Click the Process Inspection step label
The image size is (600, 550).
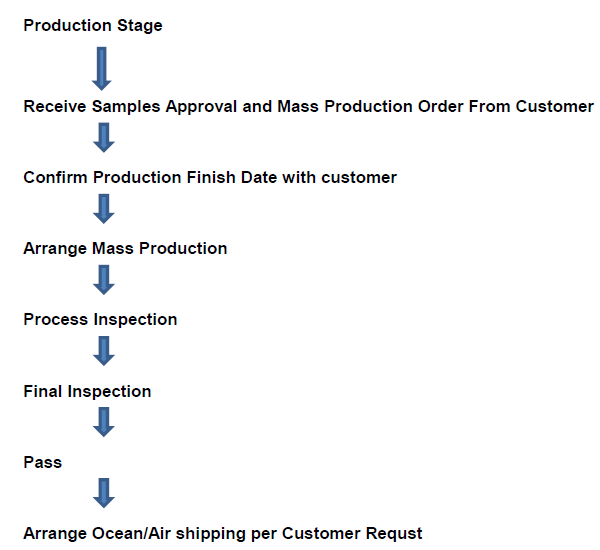[x=100, y=319]
